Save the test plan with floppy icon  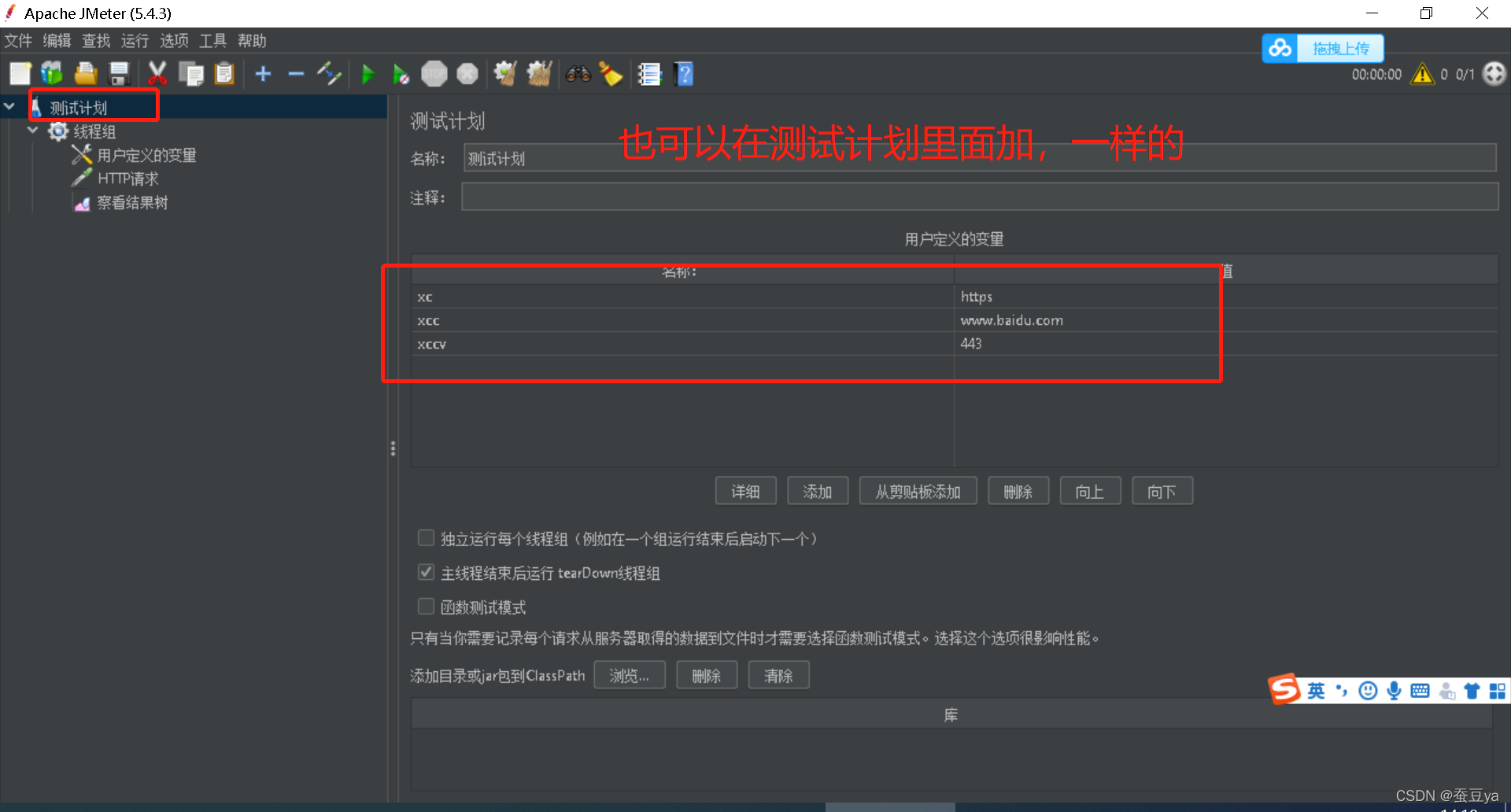click(x=119, y=74)
